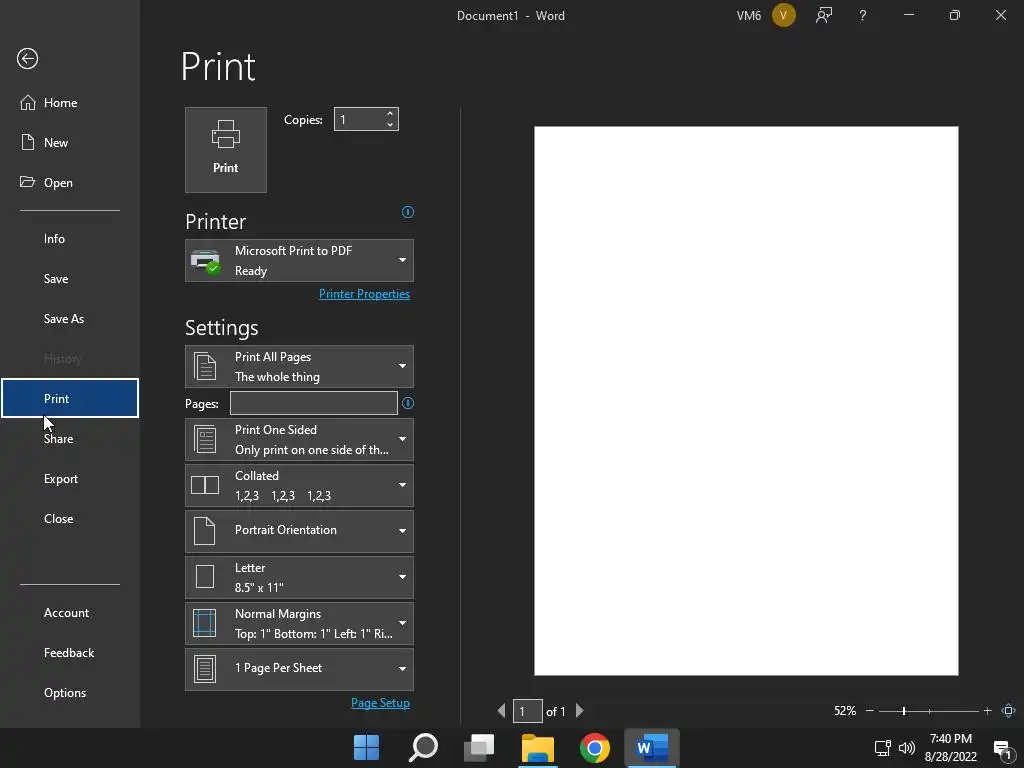Viewport: 1024px width, 768px height.
Task: Zoom in preview with the plus button
Action: (987, 711)
